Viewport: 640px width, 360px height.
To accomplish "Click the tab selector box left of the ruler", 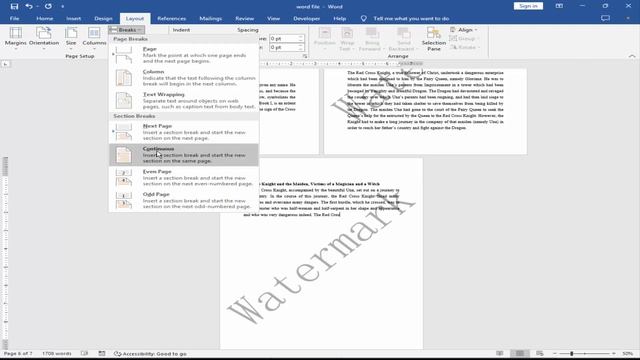I will 5,64.
